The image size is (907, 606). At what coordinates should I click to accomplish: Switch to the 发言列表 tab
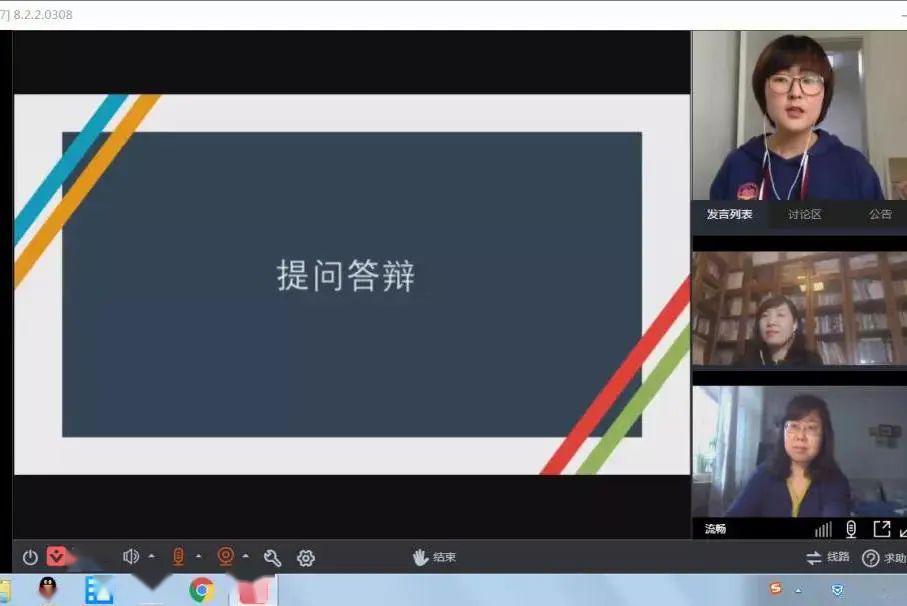coord(729,215)
